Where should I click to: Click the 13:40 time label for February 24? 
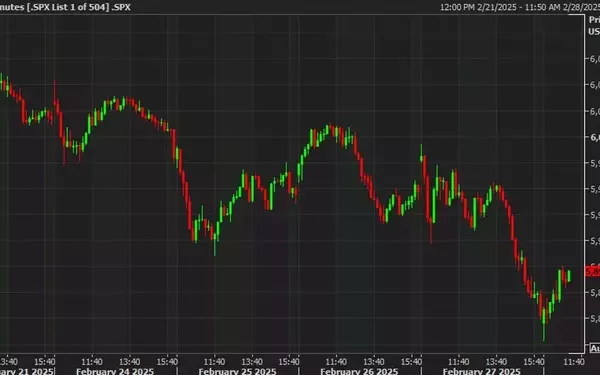(x=129, y=361)
